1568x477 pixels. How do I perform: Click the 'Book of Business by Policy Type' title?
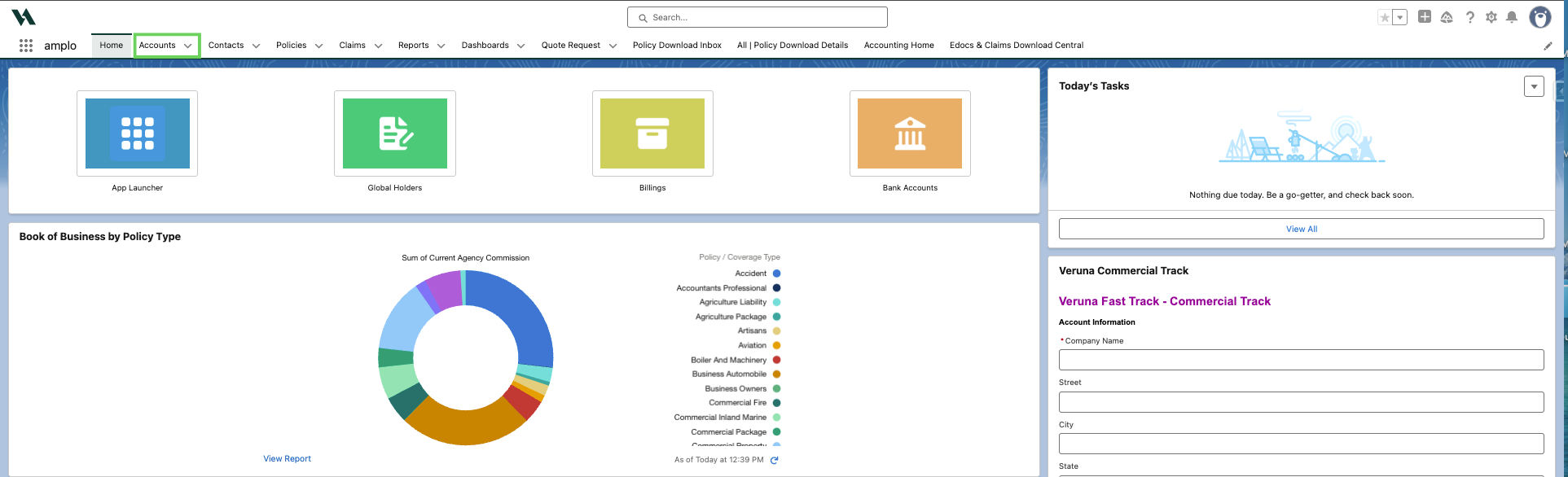click(100, 237)
